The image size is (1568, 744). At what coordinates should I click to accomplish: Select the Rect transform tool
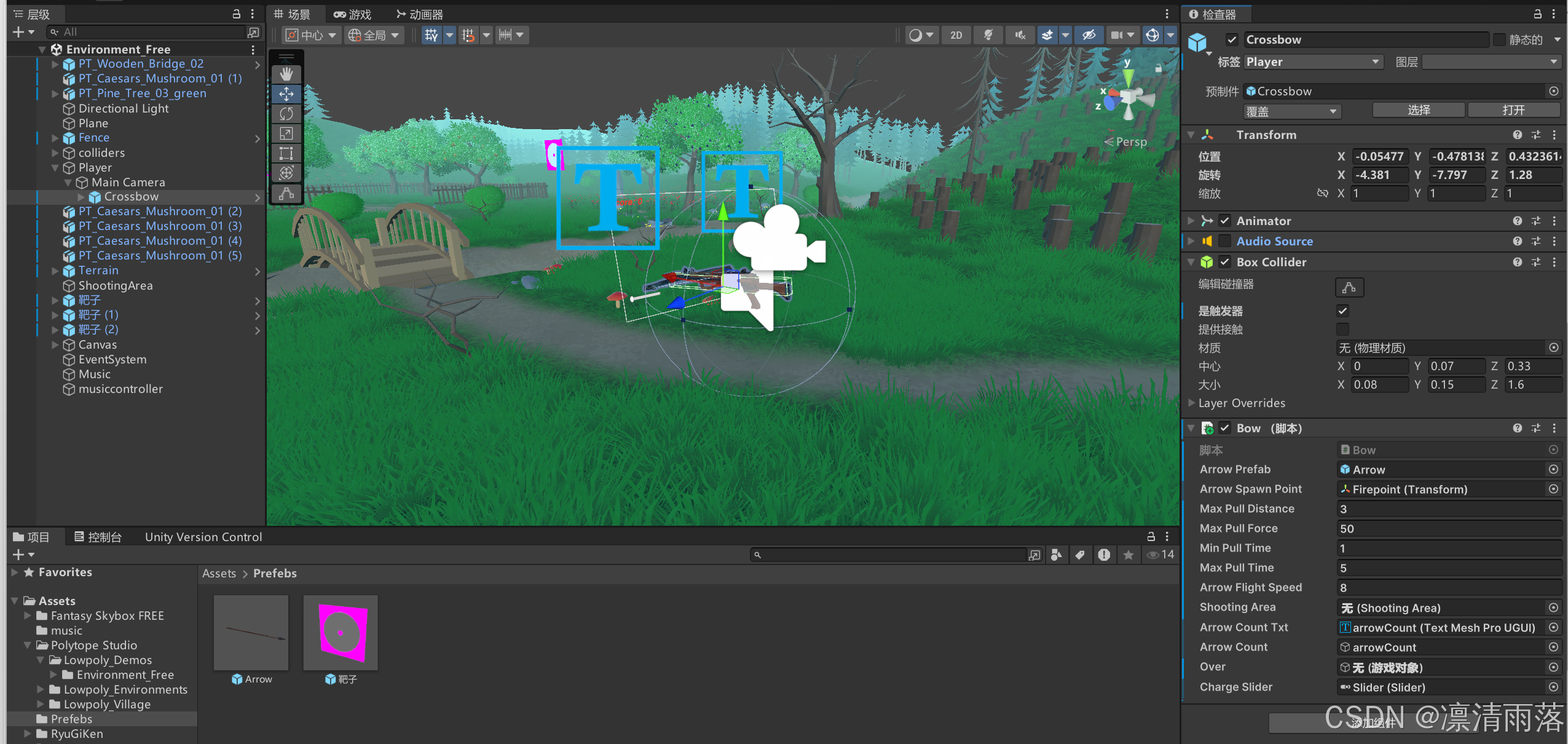(286, 153)
